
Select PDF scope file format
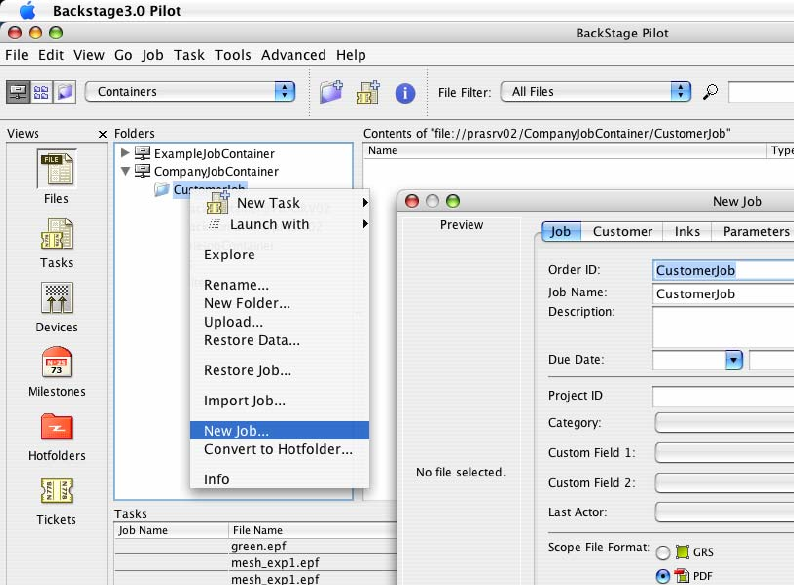[x=662, y=576]
